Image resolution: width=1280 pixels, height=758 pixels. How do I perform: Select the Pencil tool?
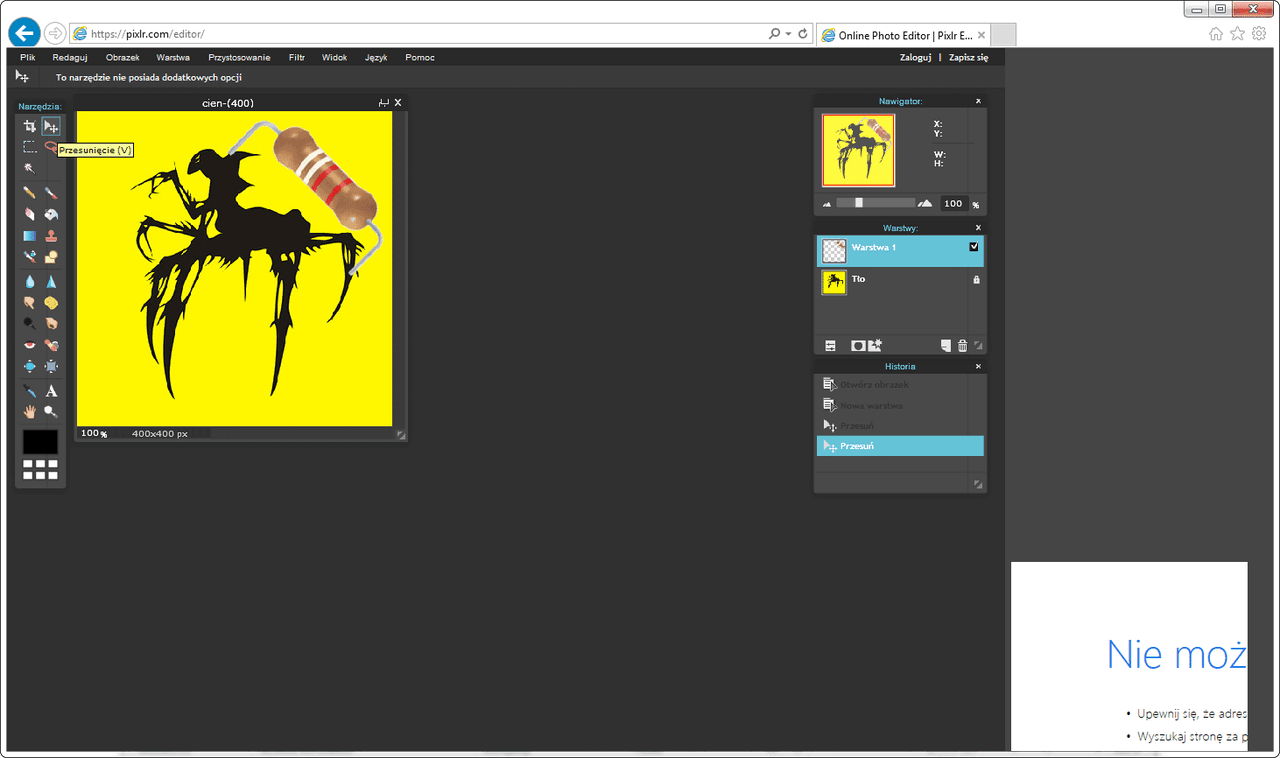(30, 192)
